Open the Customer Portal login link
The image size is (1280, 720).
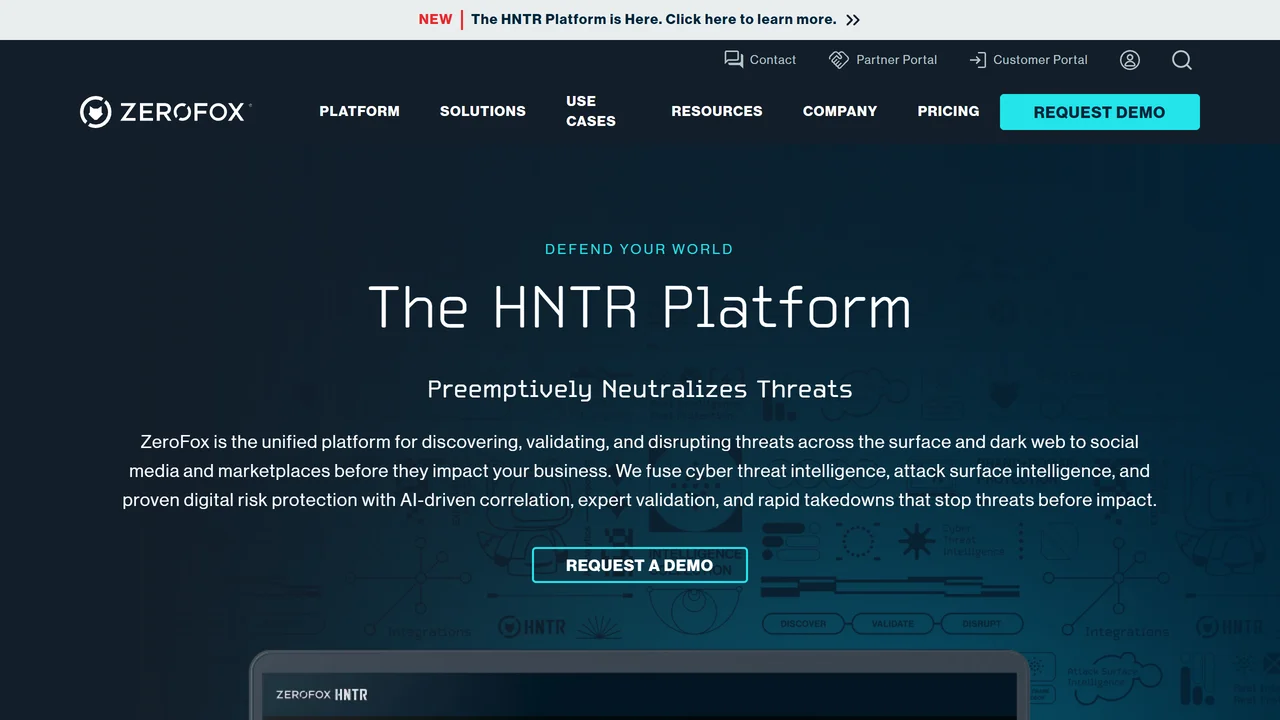click(1028, 60)
